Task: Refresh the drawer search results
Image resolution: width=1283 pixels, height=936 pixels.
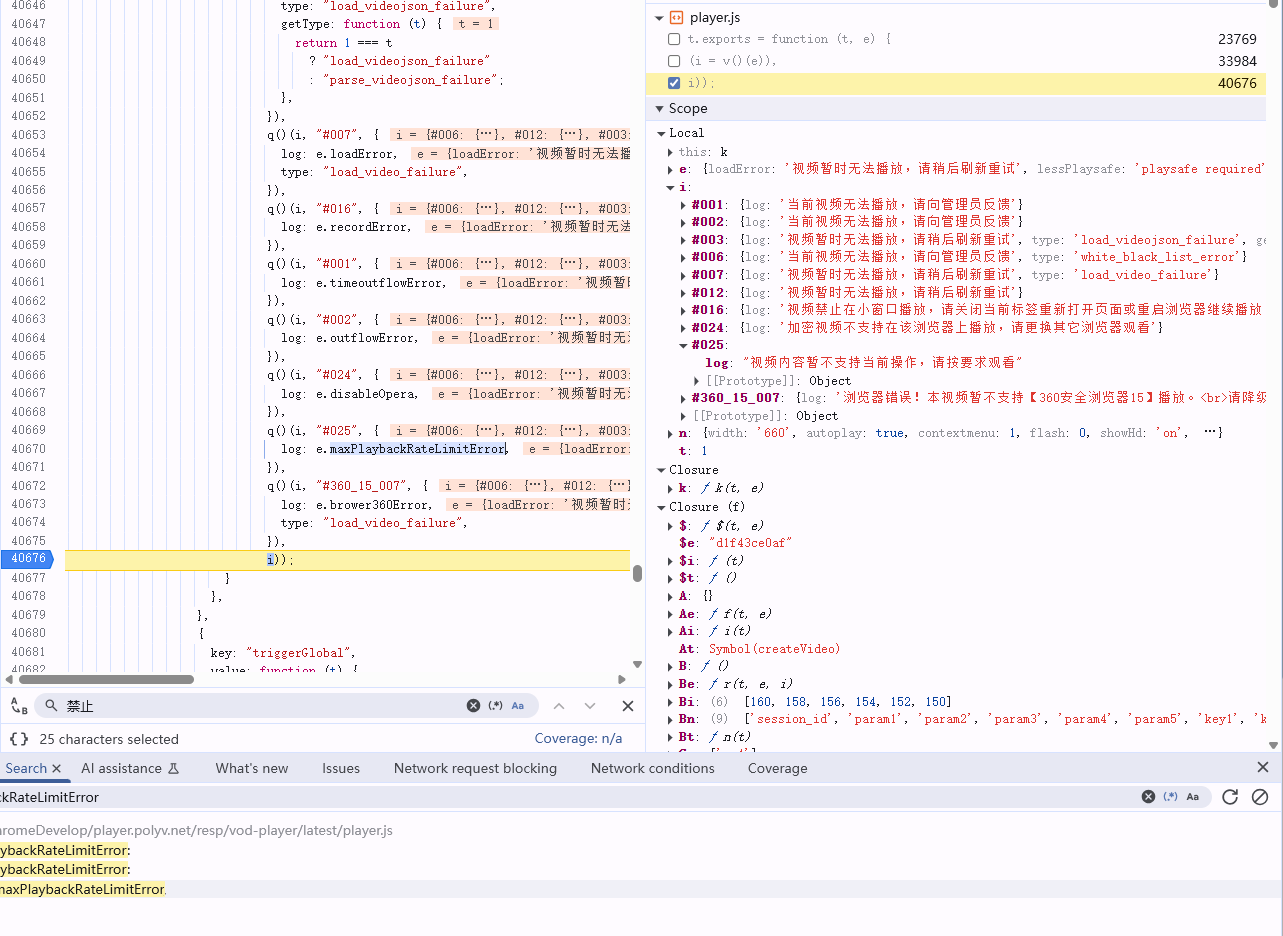Action: [x=1230, y=797]
